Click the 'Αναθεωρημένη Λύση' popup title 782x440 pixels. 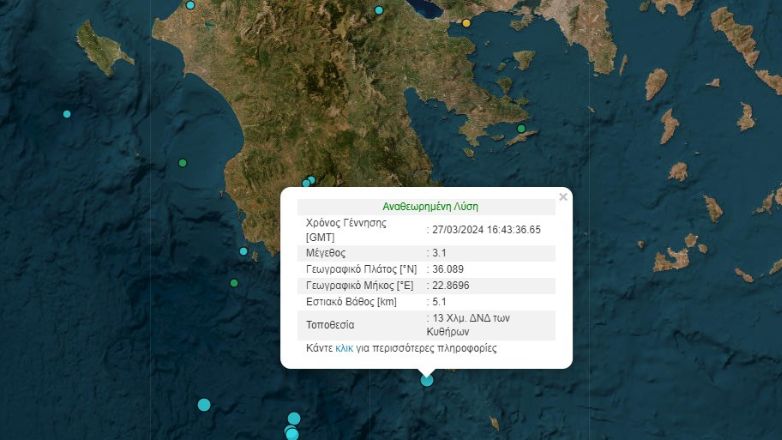[x=430, y=206]
